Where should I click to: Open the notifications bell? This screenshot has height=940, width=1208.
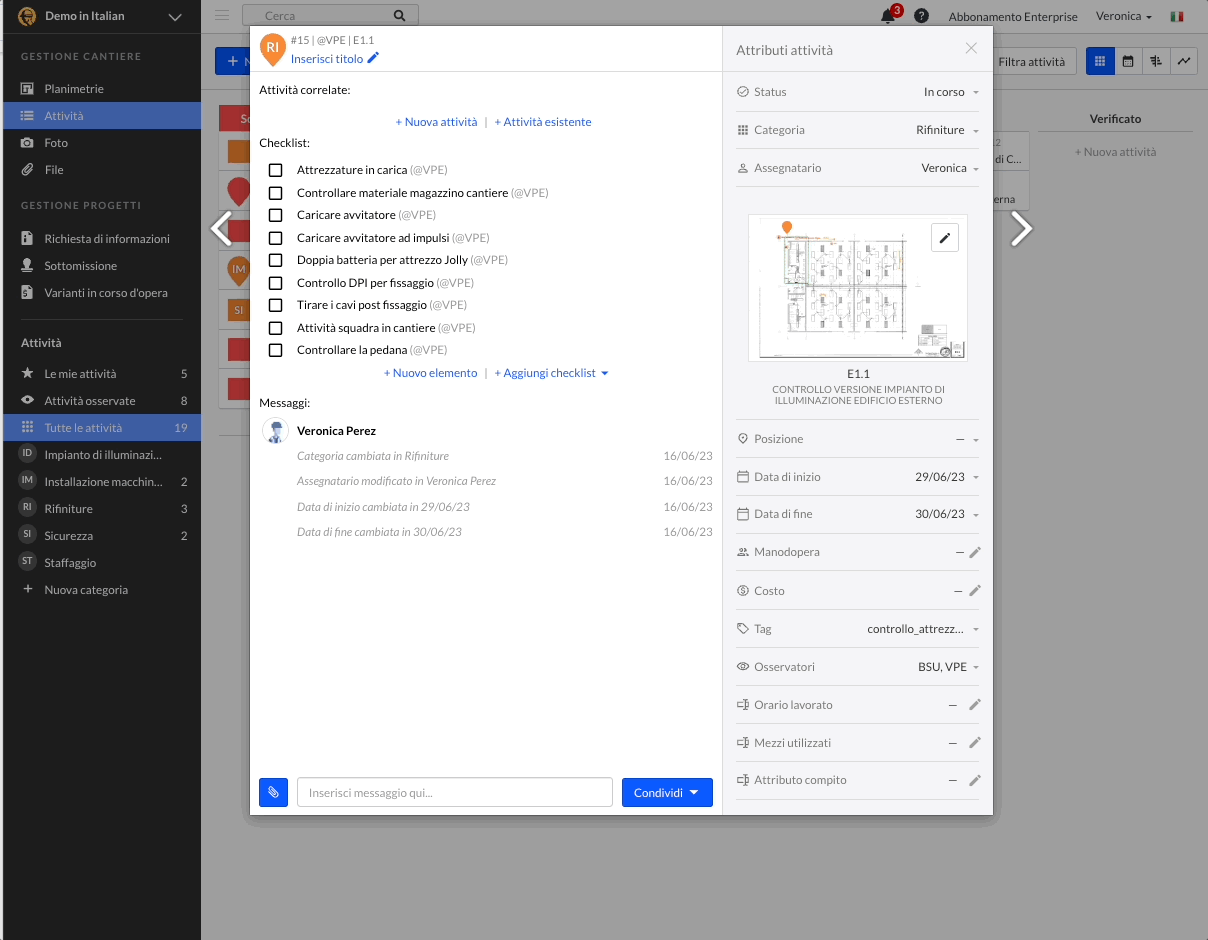pos(887,16)
